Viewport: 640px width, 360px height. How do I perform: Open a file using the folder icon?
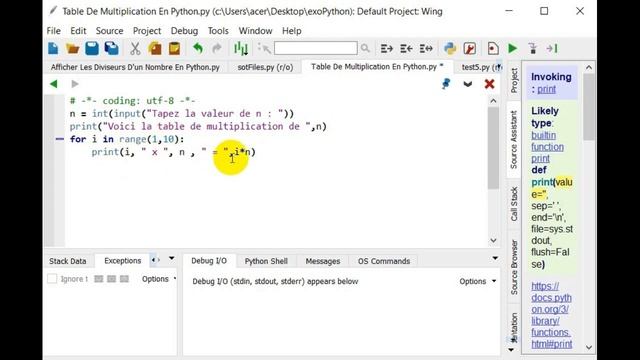[x=73, y=49]
